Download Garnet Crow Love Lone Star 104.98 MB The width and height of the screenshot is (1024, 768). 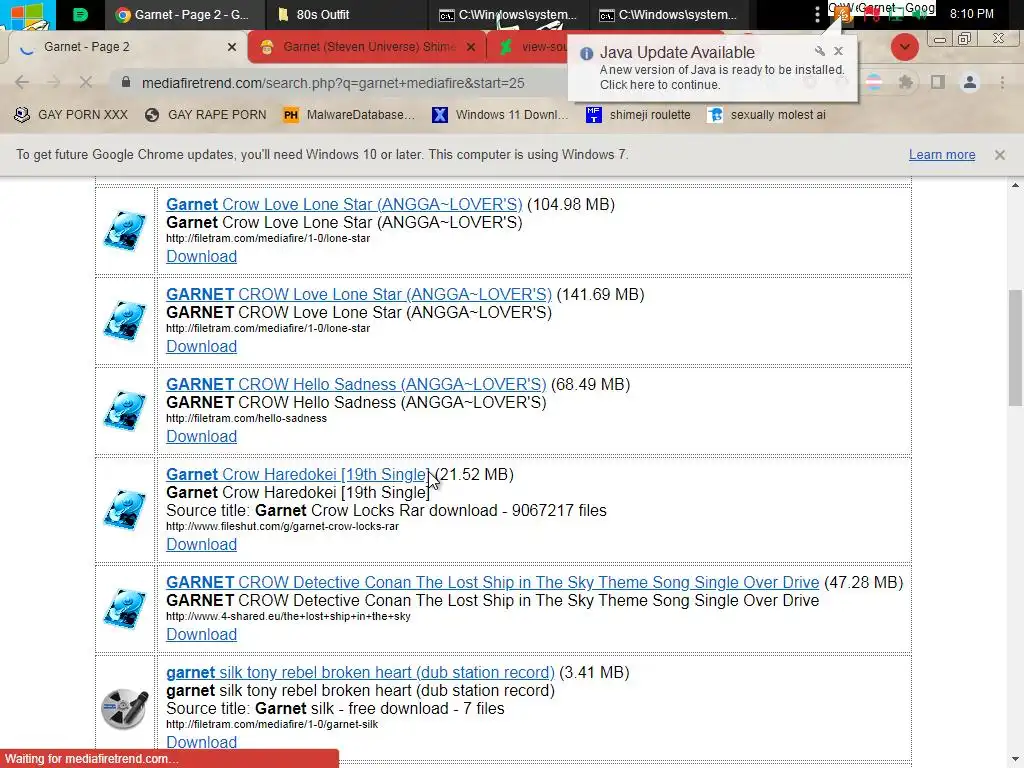(x=201, y=257)
